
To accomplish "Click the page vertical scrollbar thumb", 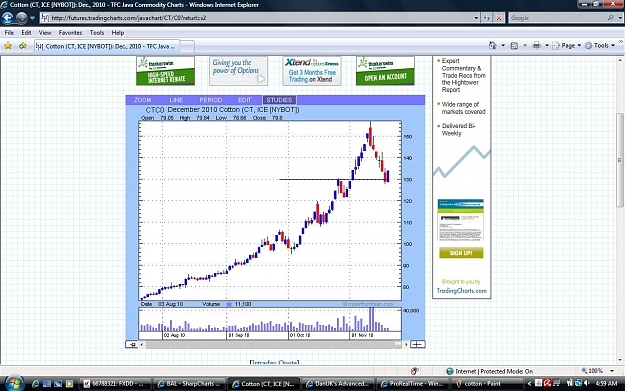I will (x=621, y=159).
